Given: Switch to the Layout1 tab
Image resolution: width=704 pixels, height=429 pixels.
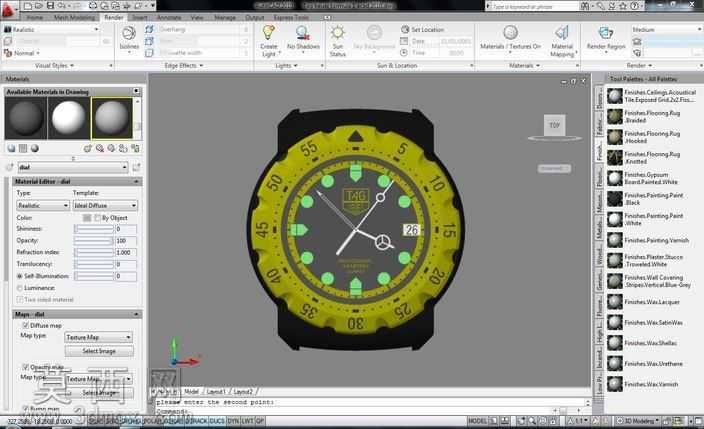Looking at the screenshot, I should [216, 392].
